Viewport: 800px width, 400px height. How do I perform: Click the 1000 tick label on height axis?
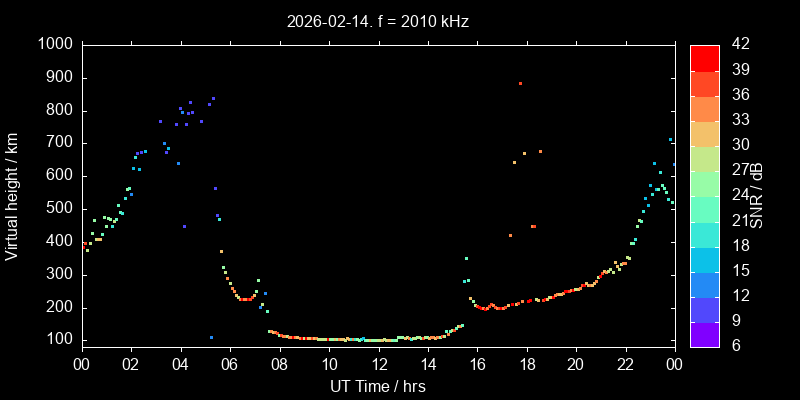pyautogui.click(x=54, y=45)
